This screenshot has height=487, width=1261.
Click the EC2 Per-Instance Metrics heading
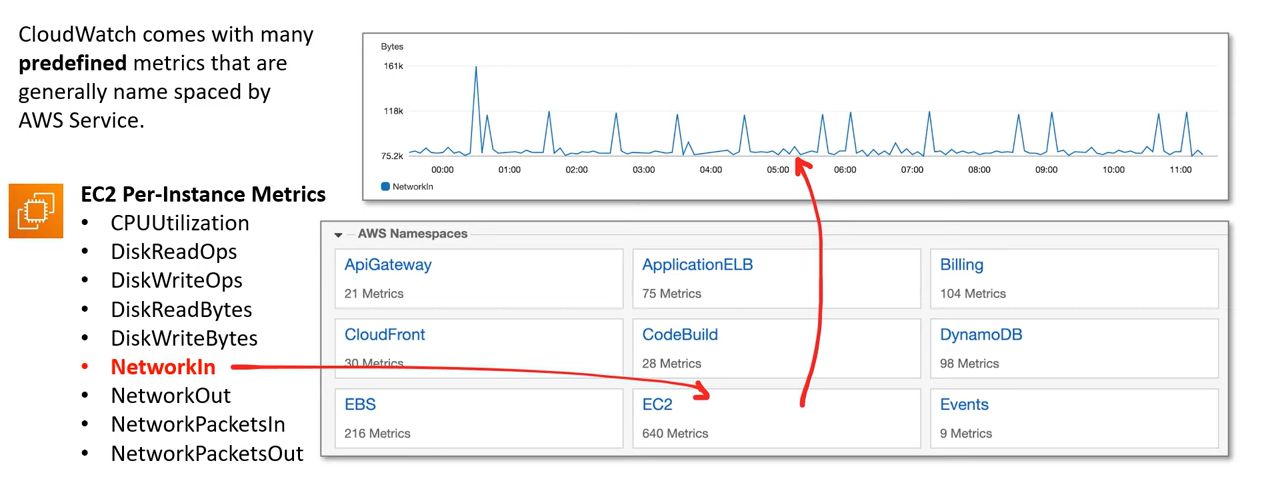[x=203, y=194]
